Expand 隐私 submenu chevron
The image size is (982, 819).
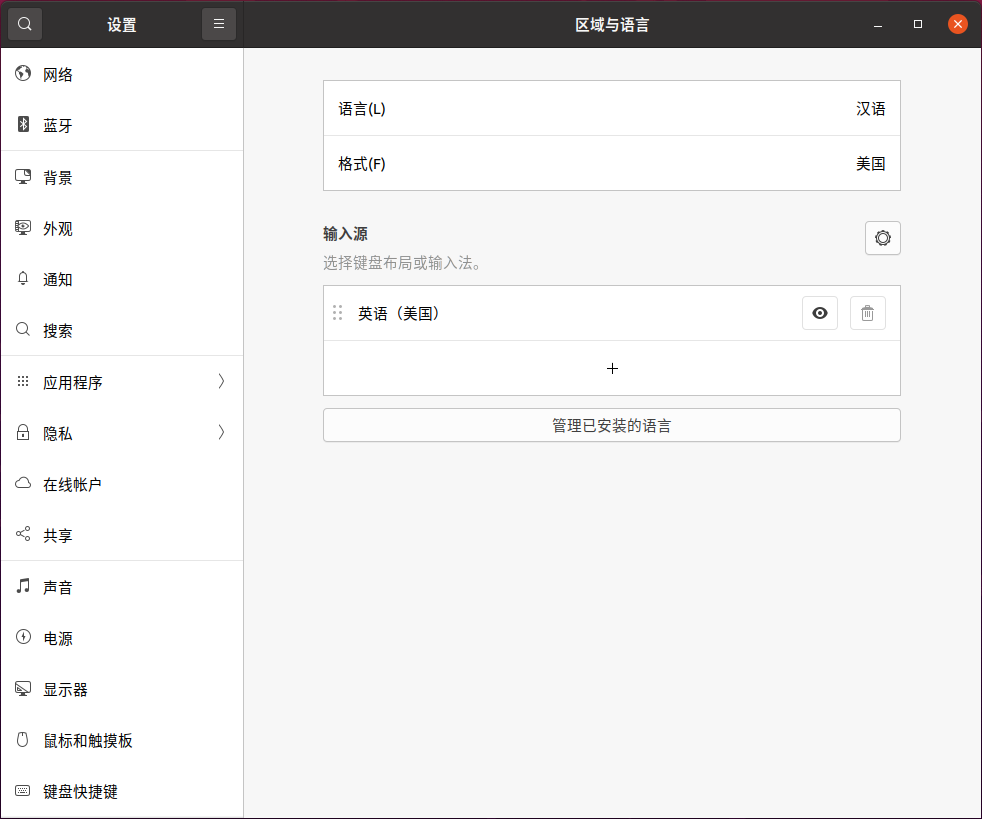[x=221, y=433]
